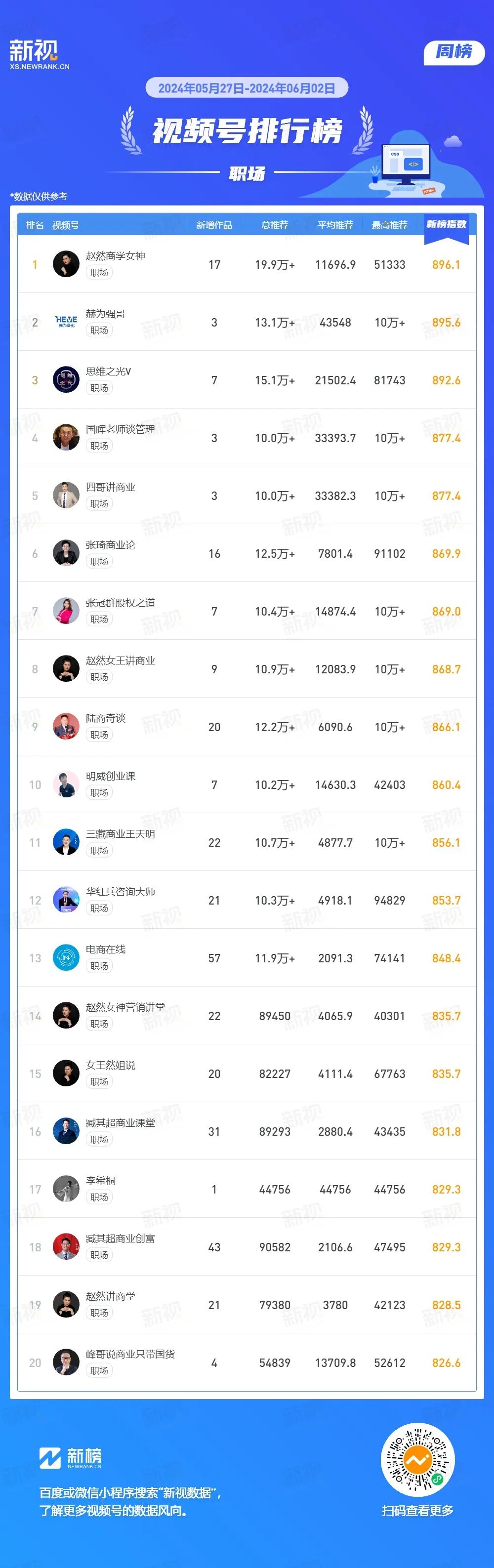
Task: Click the 扫码查看更多 text
Action: click(x=417, y=1511)
